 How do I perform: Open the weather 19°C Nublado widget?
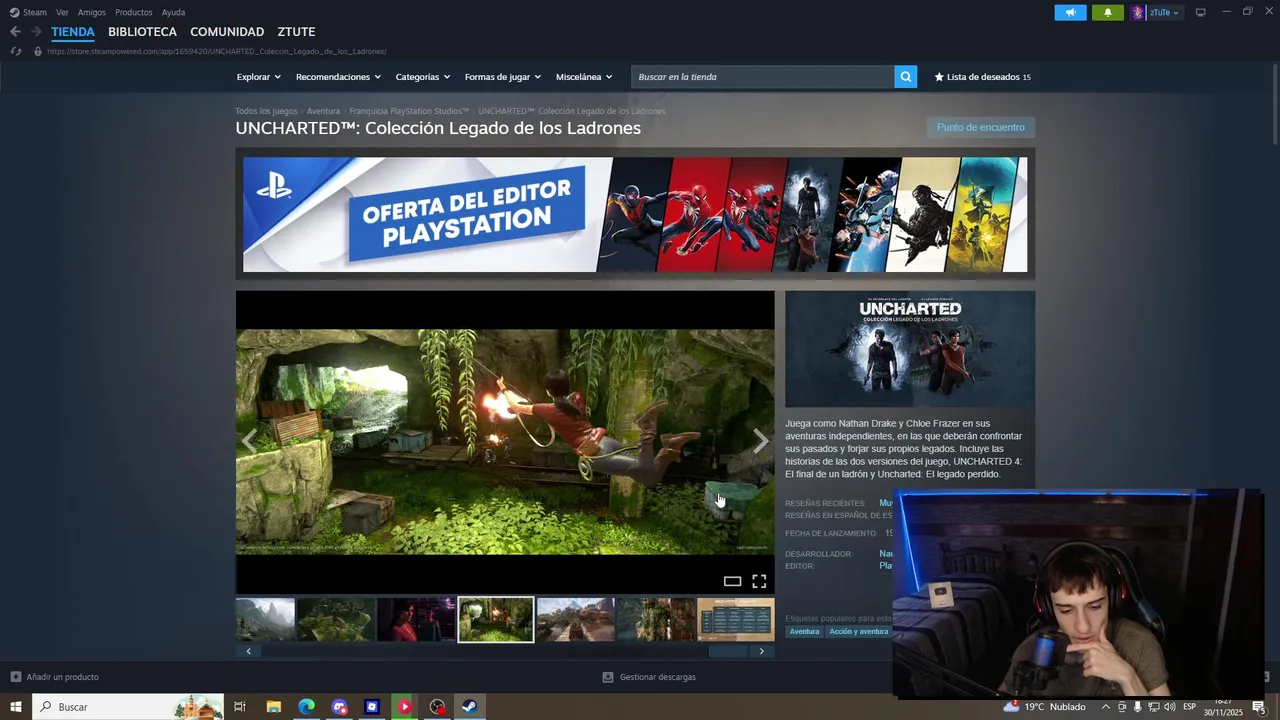tap(1045, 707)
